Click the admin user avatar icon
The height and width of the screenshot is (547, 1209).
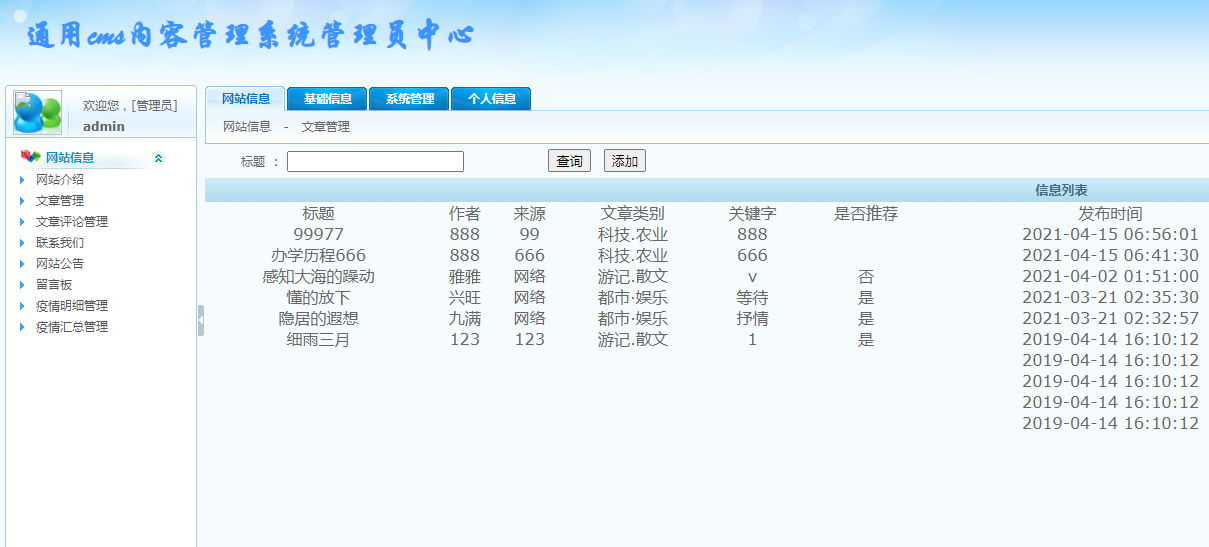coord(37,113)
